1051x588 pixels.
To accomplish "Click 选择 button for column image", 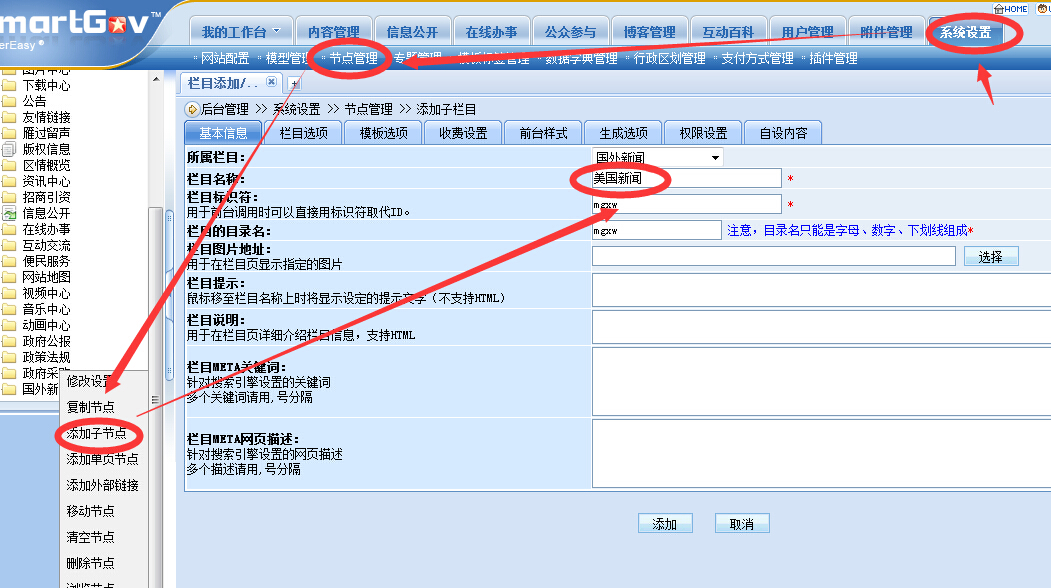I will coord(990,257).
